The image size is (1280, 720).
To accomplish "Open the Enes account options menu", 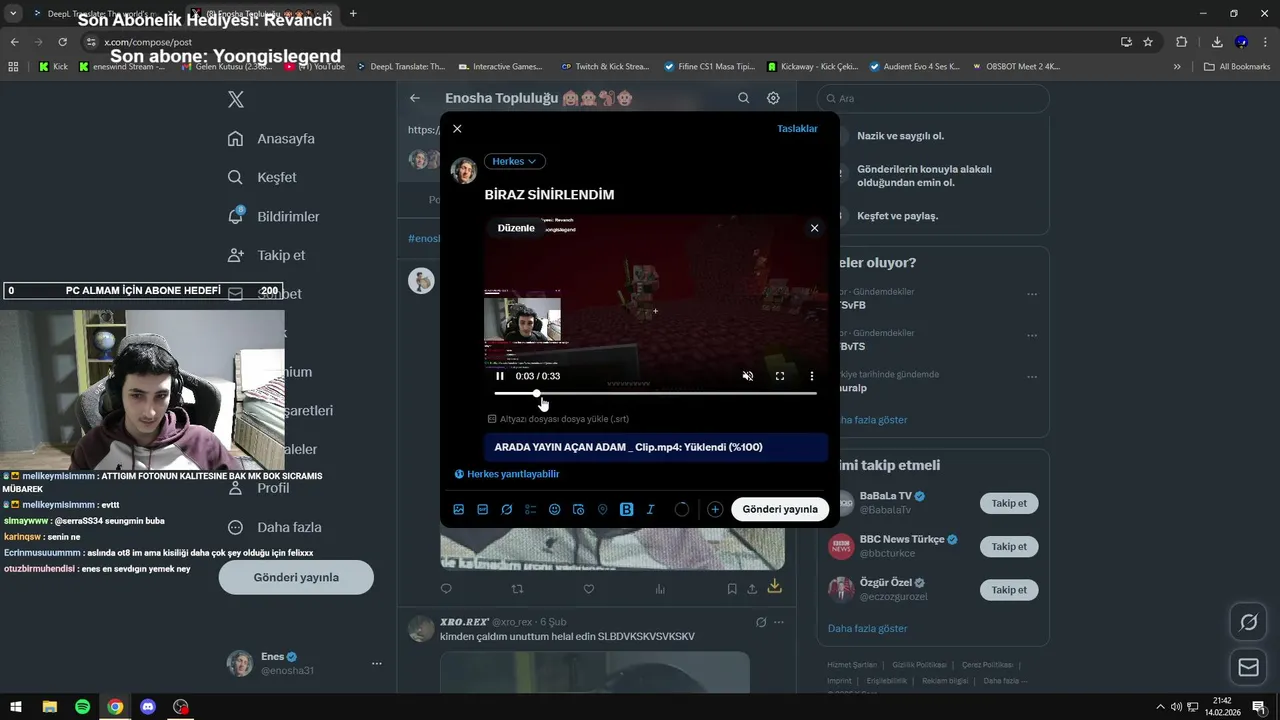I will (377, 664).
